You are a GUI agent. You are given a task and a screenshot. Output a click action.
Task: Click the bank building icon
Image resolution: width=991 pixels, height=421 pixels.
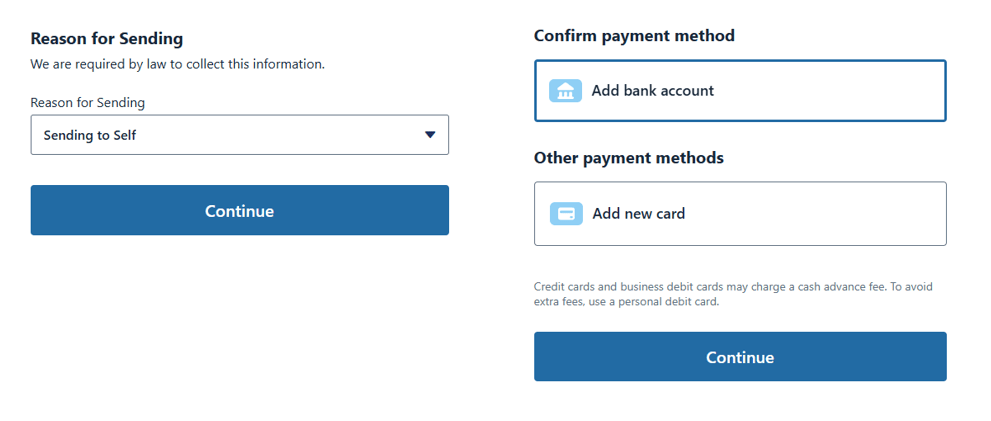pos(565,91)
